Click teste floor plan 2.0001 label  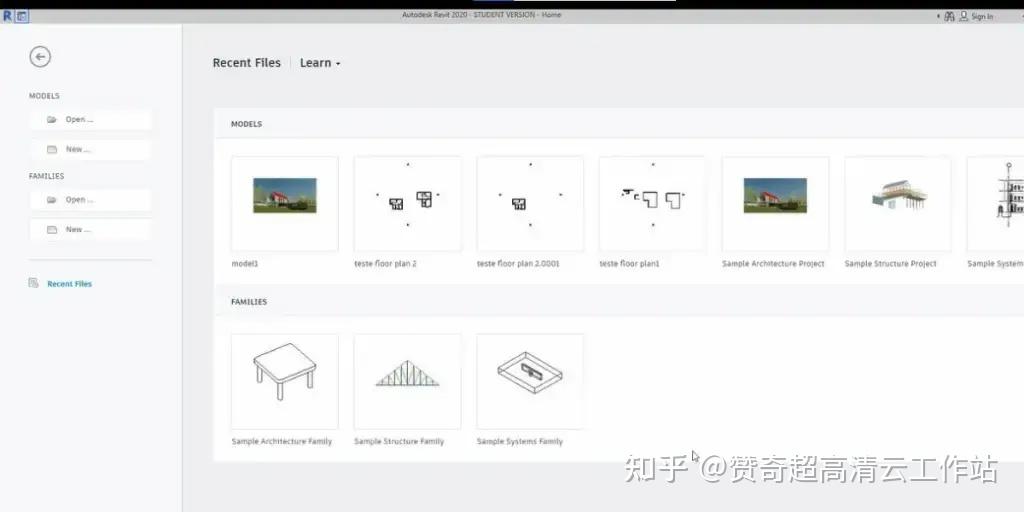(x=518, y=264)
